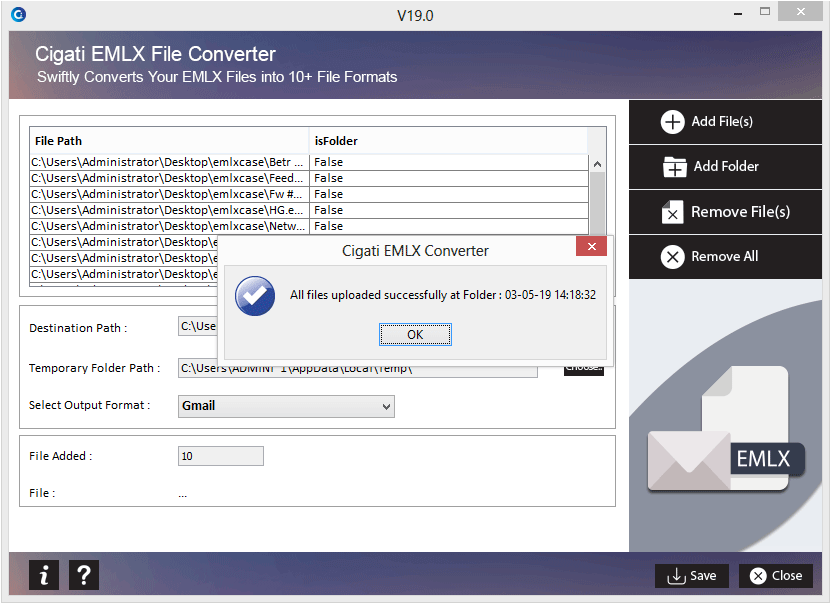Screen dimensions: 831x605
Task: Click the Add File(s) plus icon
Action: pos(672,122)
